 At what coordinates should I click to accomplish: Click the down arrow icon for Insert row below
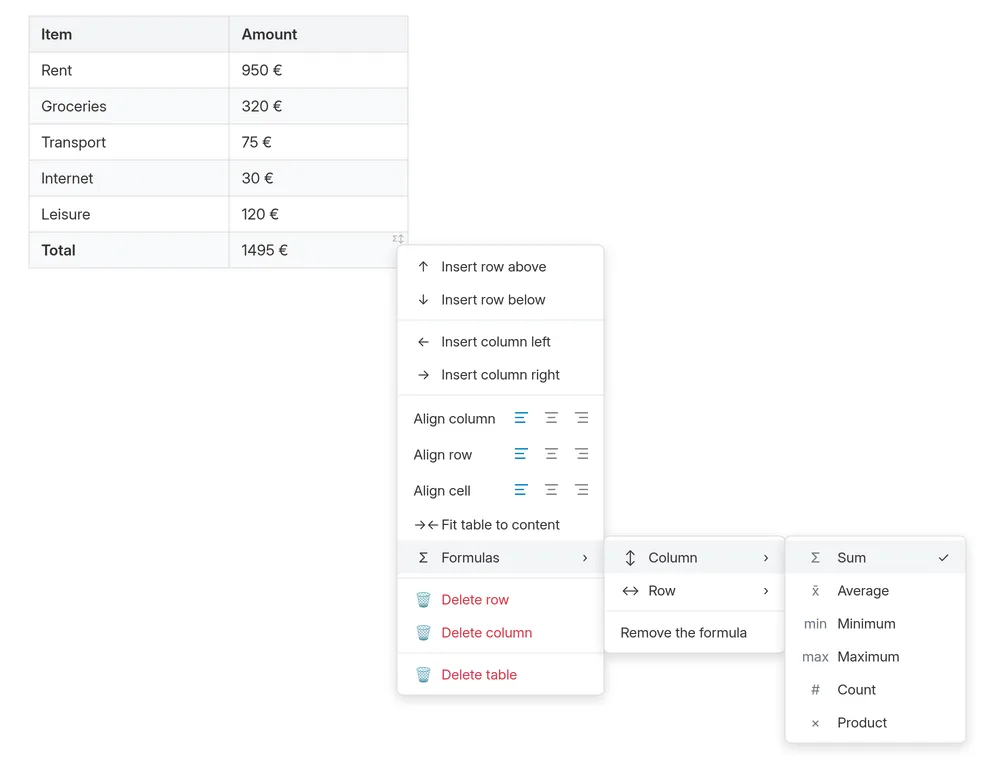click(x=423, y=299)
